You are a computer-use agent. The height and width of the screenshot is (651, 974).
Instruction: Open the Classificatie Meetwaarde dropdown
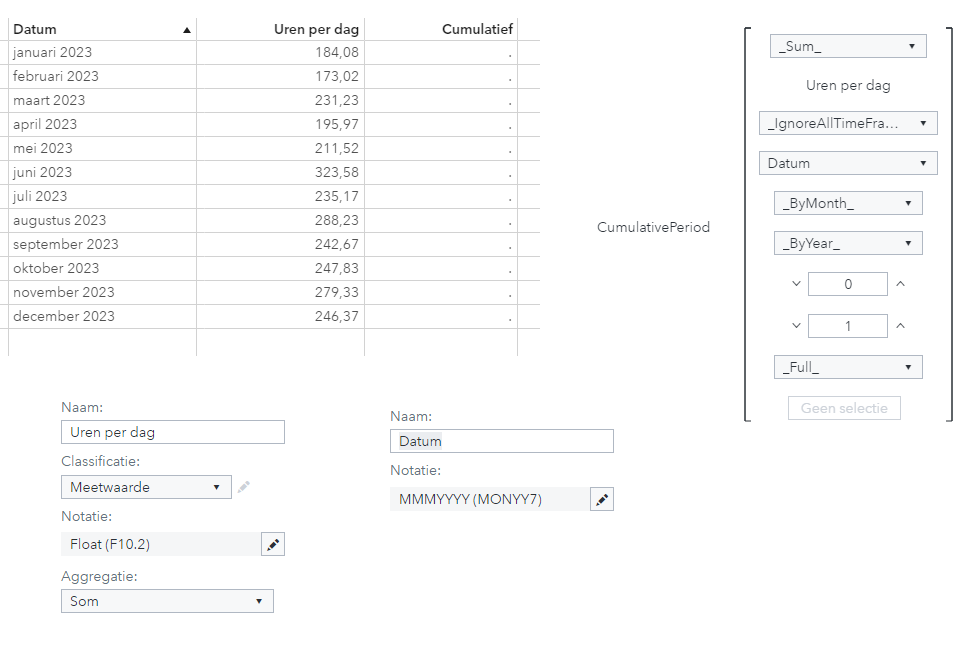[x=146, y=487]
